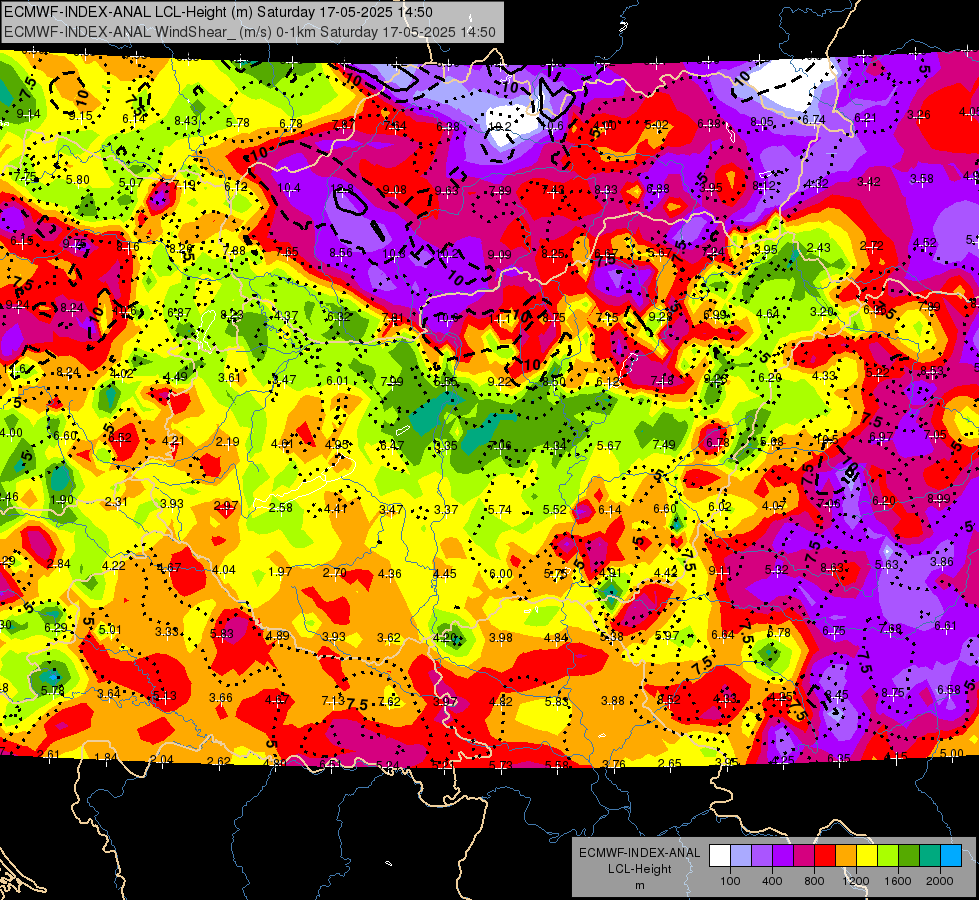
Task: Click the LCL-Height title line at the top
Action: [x=218, y=12]
